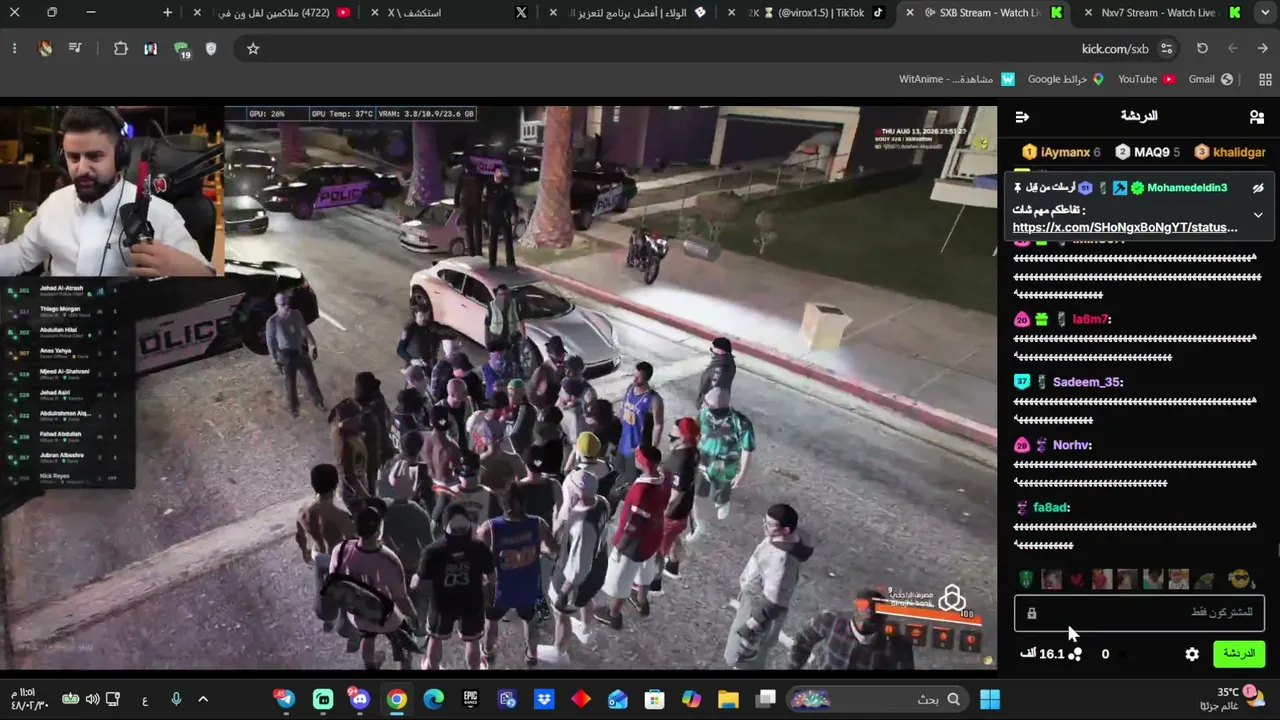Open la6m7 user profile in chat

[x=1090, y=319]
